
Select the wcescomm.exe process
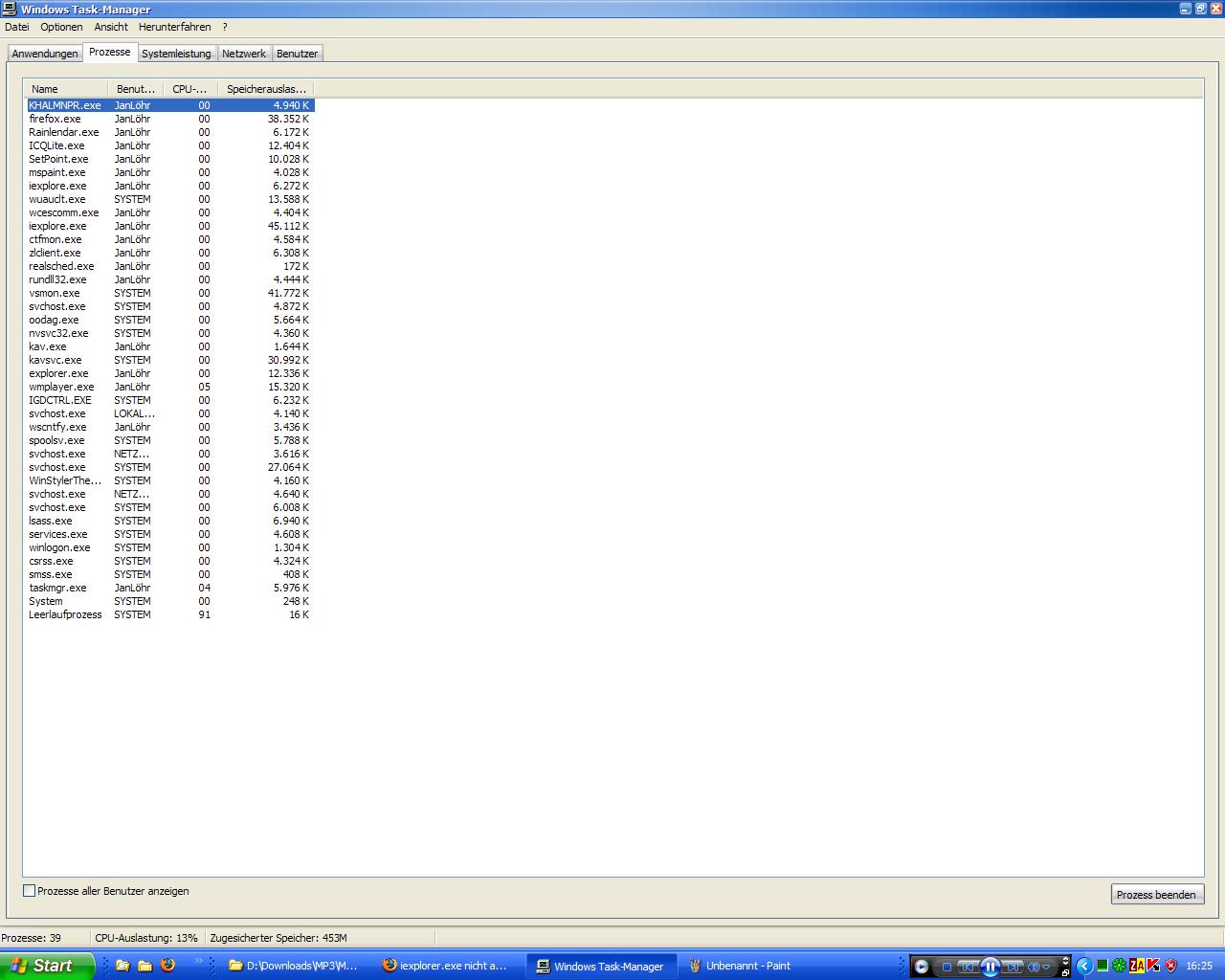170,212
